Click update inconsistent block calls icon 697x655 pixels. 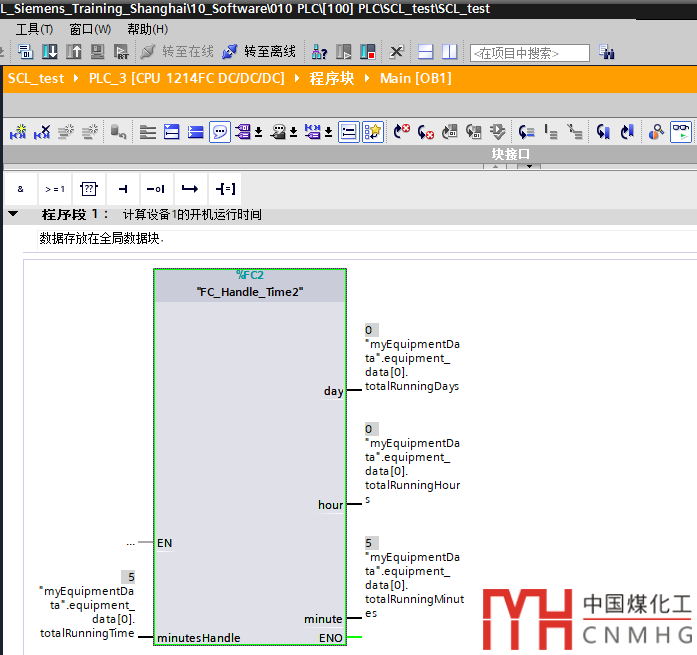click(x=497, y=132)
